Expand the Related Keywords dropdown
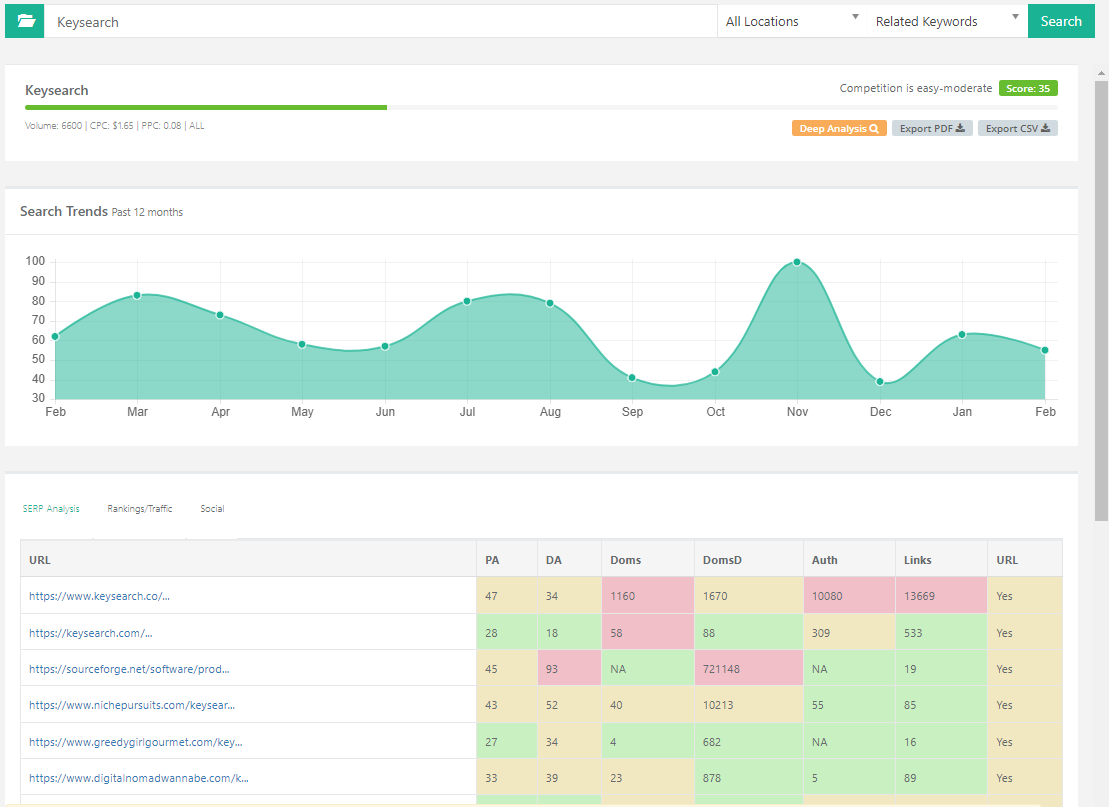Viewport: 1109px width, 807px height. (x=946, y=21)
